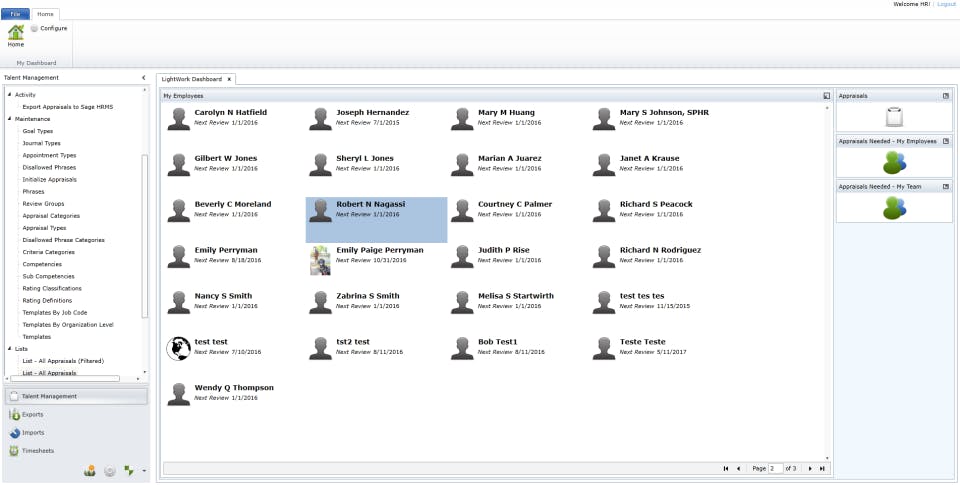Screen dimensions: 960x485
Task: Click the person icon in navigation footer
Action: point(90,471)
